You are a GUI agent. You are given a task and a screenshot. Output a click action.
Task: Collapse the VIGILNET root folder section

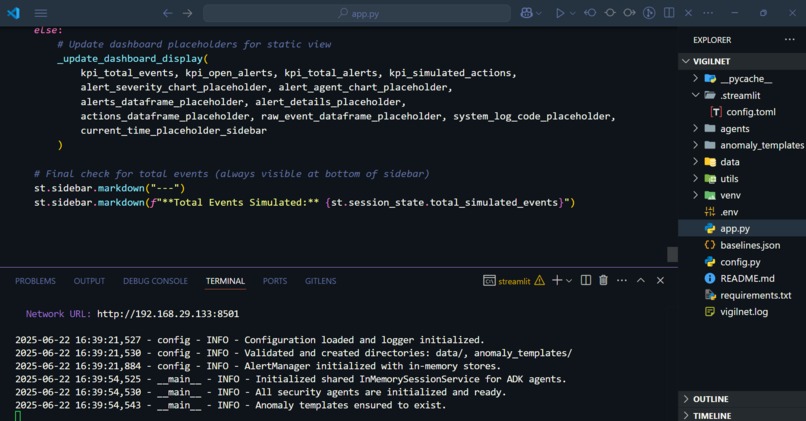tap(742, 61)
